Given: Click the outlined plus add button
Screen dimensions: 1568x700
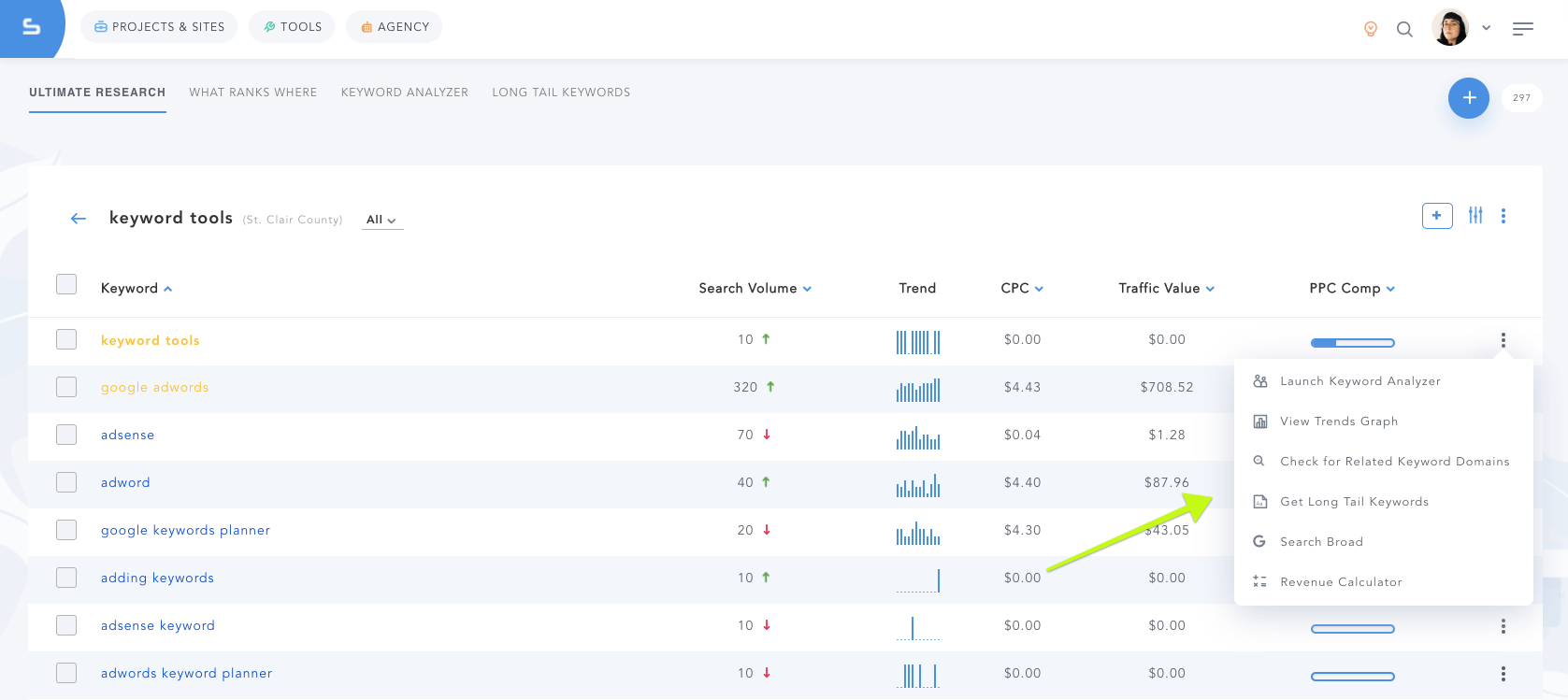Looking at the screenshot, I should coord(1437,216).
